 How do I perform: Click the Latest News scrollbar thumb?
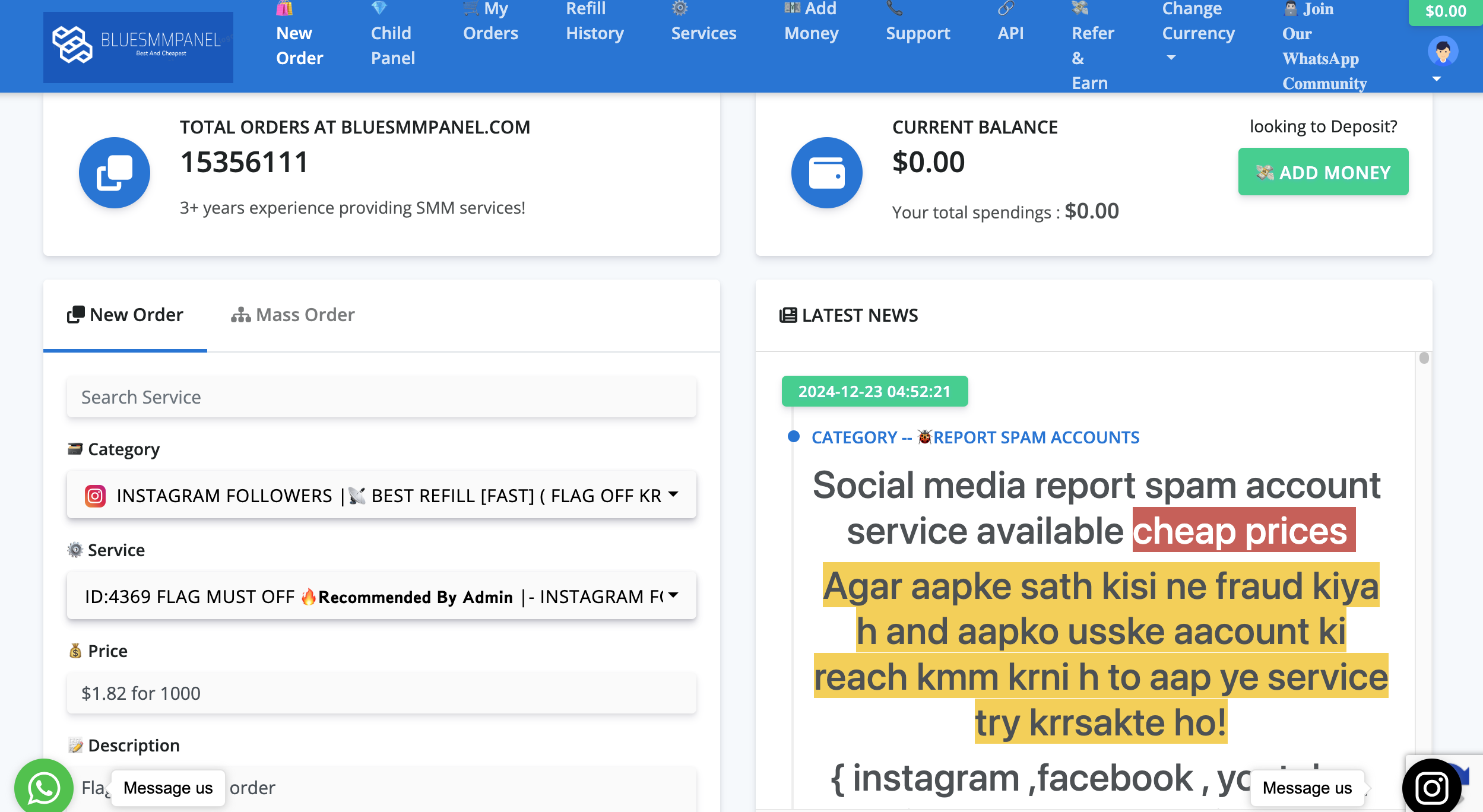(x=1424, y=358)
